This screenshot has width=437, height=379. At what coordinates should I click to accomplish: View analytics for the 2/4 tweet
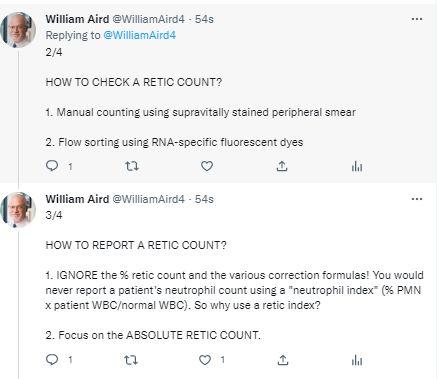(x=357, y=166)
